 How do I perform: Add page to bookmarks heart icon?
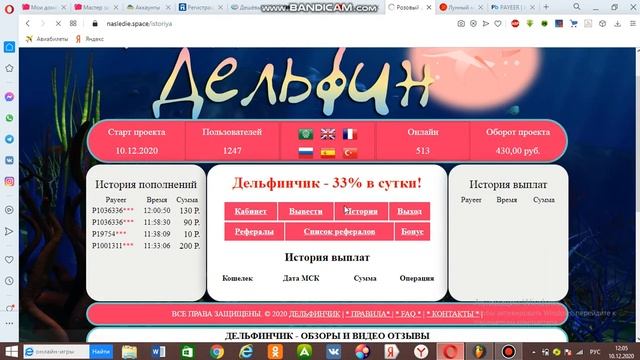(x=498, y=24)
